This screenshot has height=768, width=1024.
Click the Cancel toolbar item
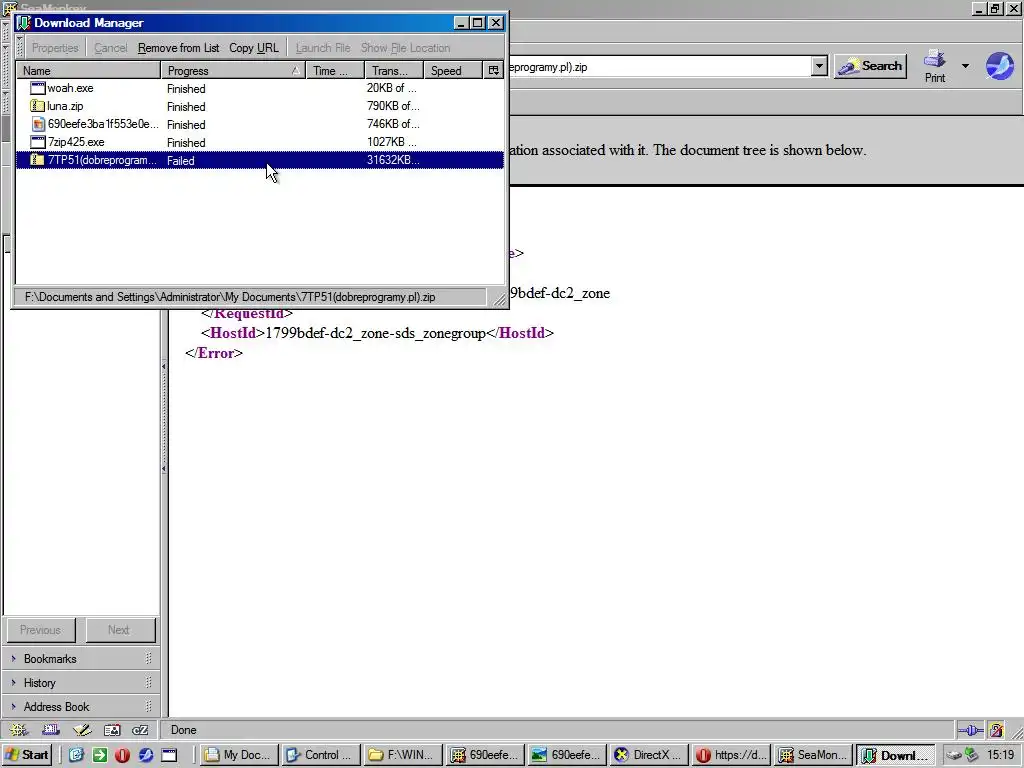(110, 48)
